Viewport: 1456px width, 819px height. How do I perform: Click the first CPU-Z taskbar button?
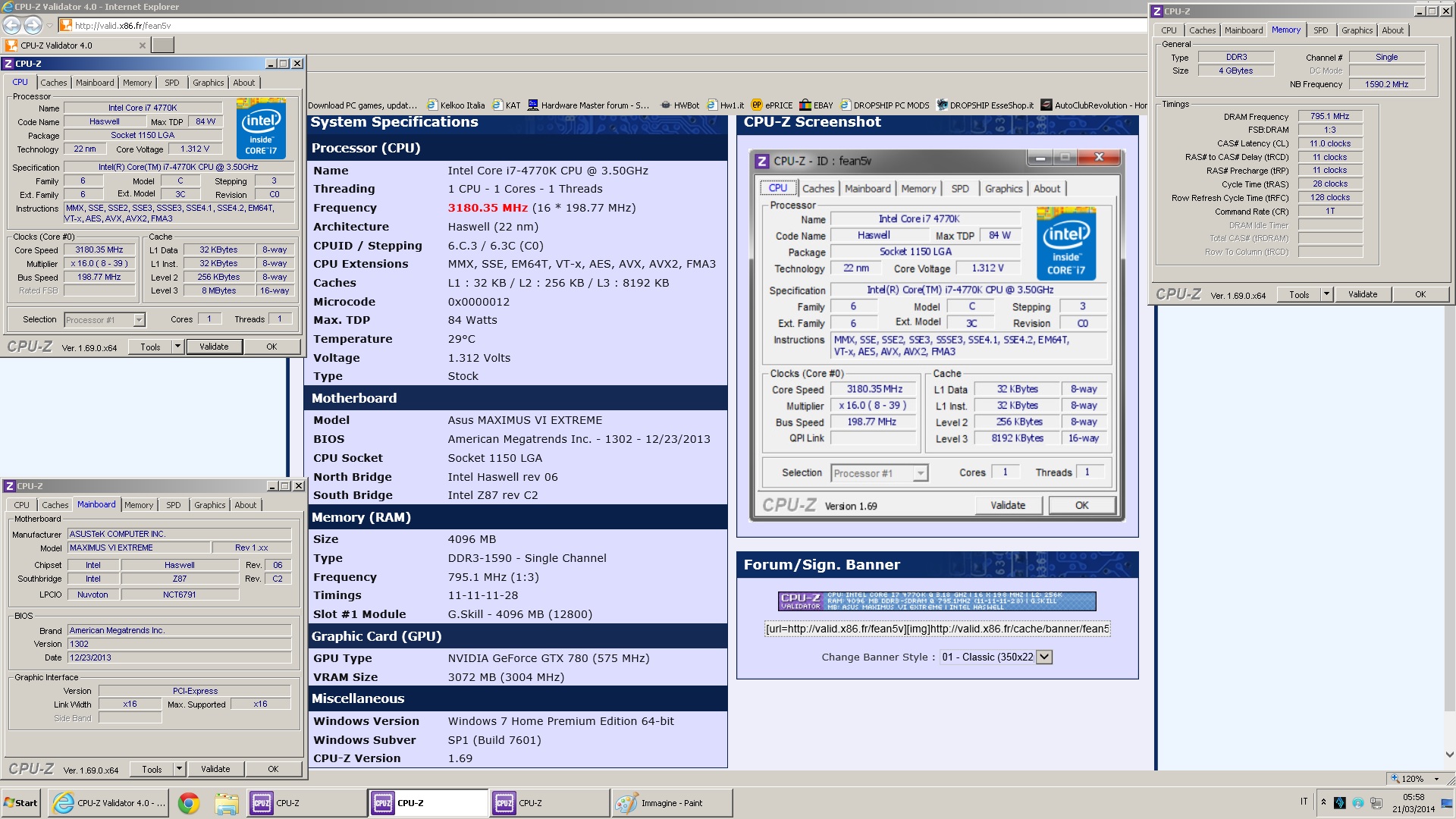(307, 802)
